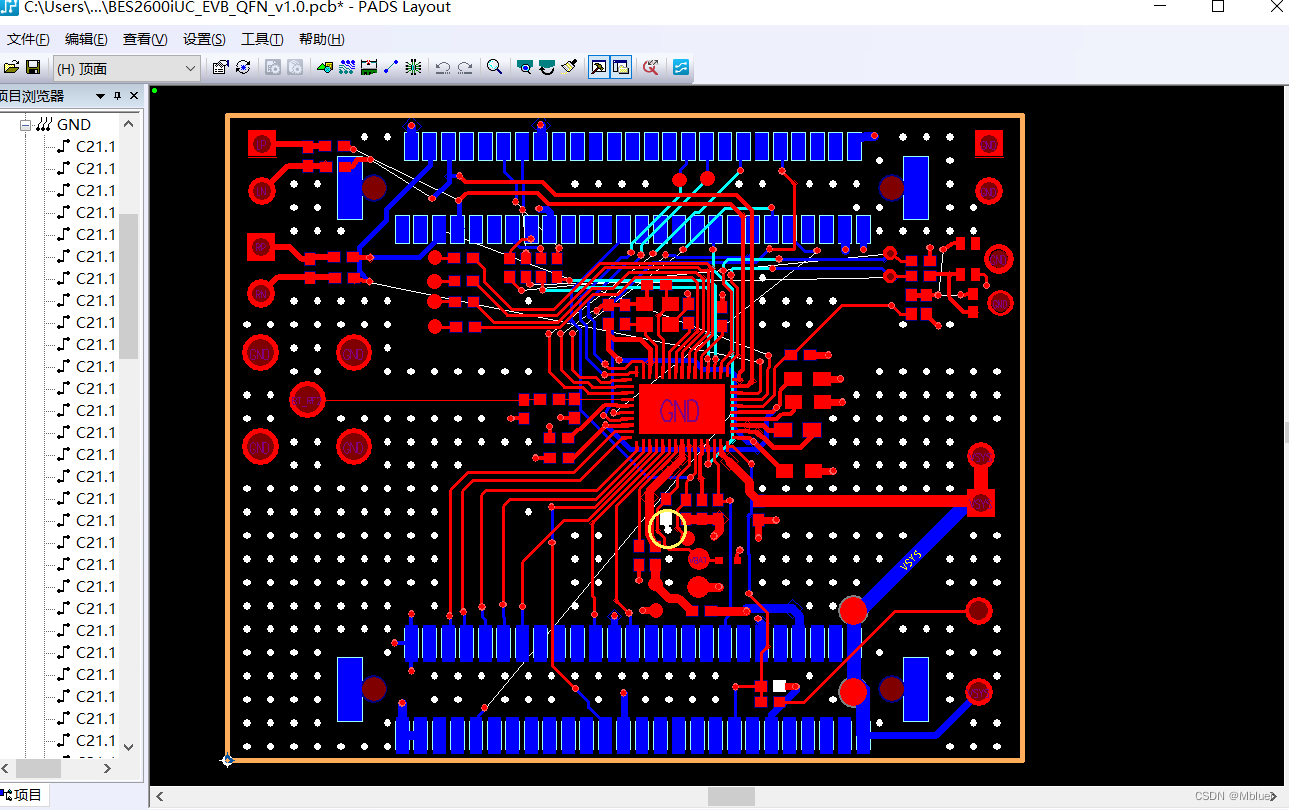Click the Save floppy disk icon
This screenshot has width=1289, height=810.
(33, 67)
